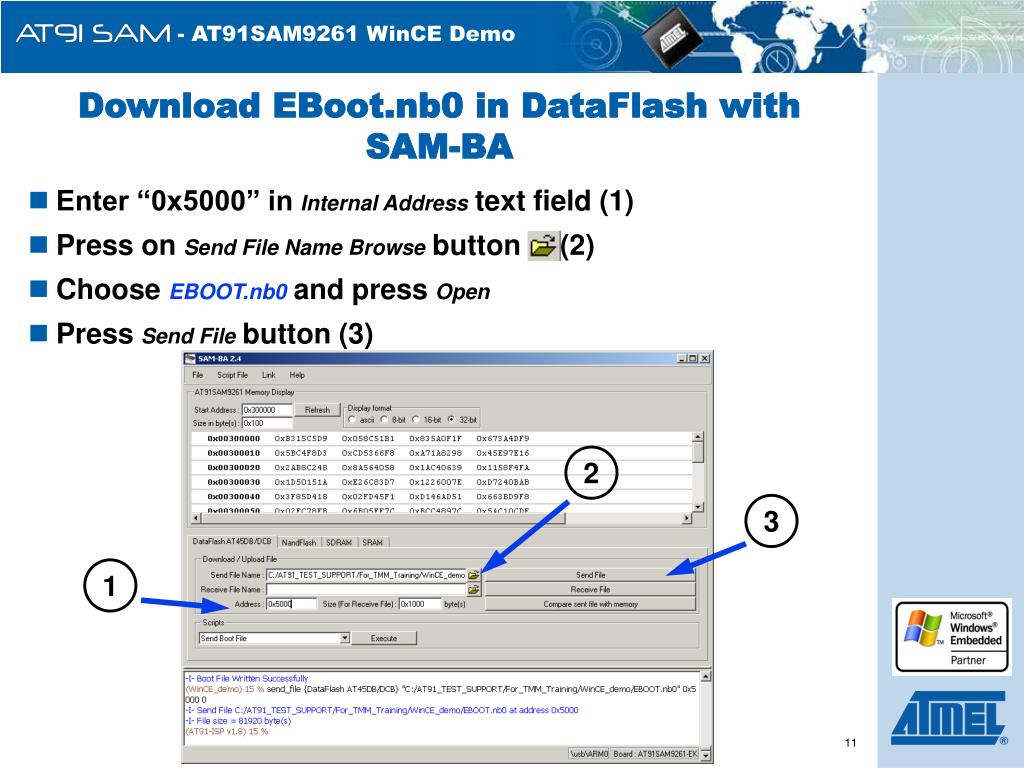This screenshot has height=768, width=1024.
Task: Focus the Address field containing 0x5000
Action: [x=291, y=604]
